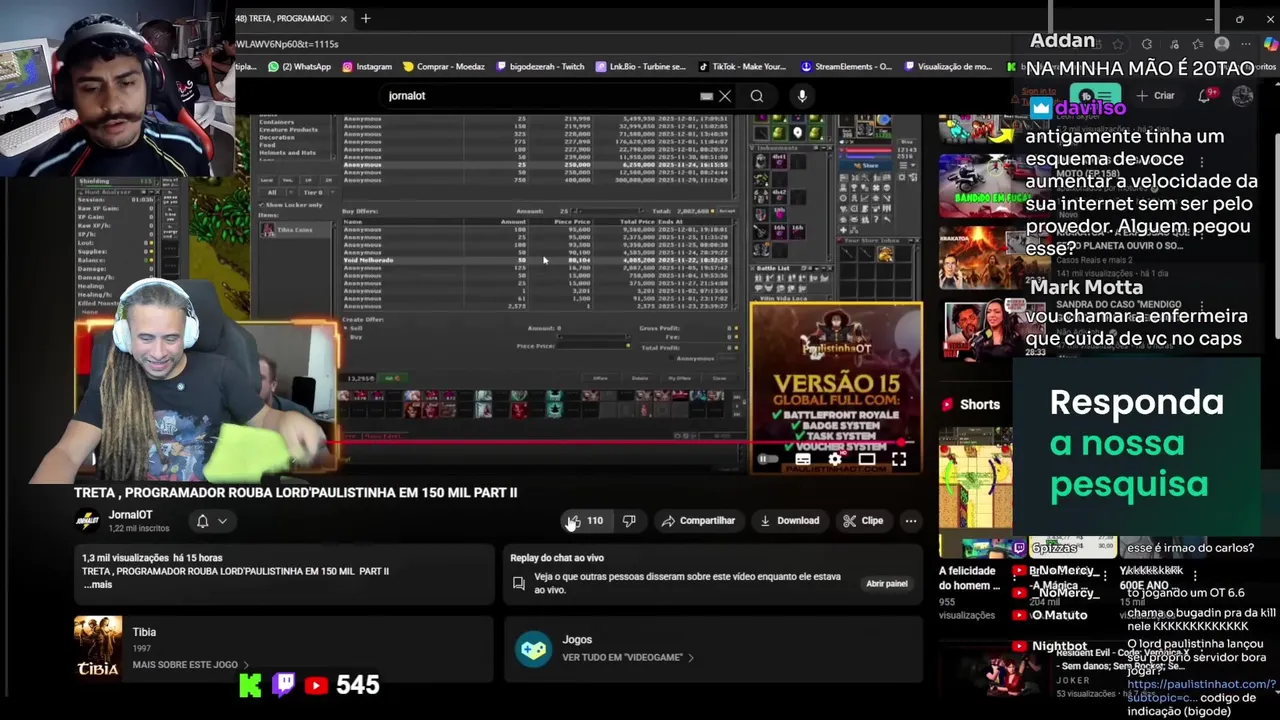Open a new browser tab with plus
1280x720 pixels.
click(x=366, y=18)
